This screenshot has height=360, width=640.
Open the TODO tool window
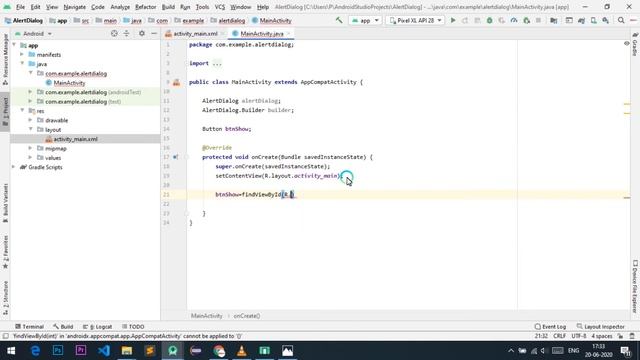[133, 327]
